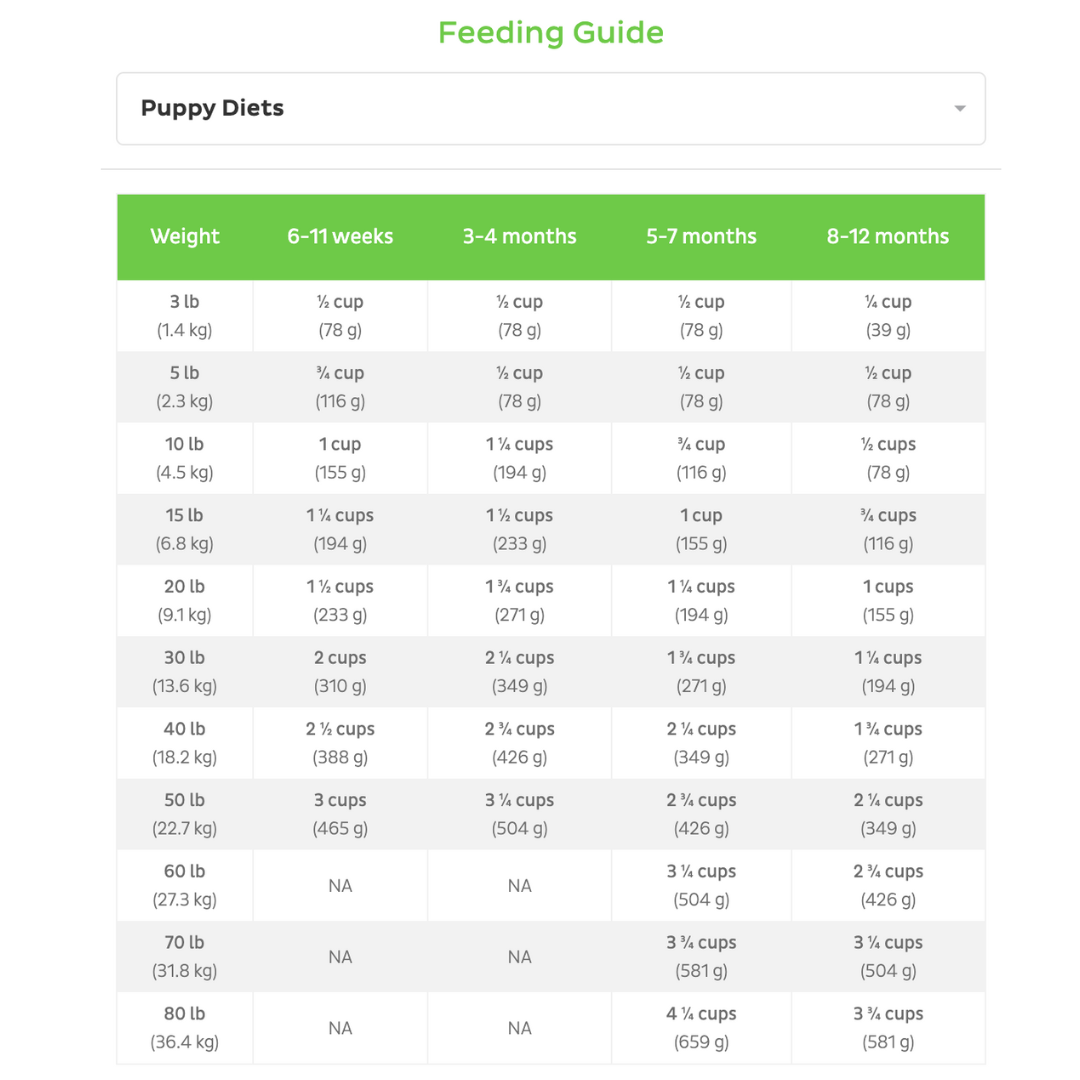
Task: Select the 5-7 months column header
Action: click(701, 237)
